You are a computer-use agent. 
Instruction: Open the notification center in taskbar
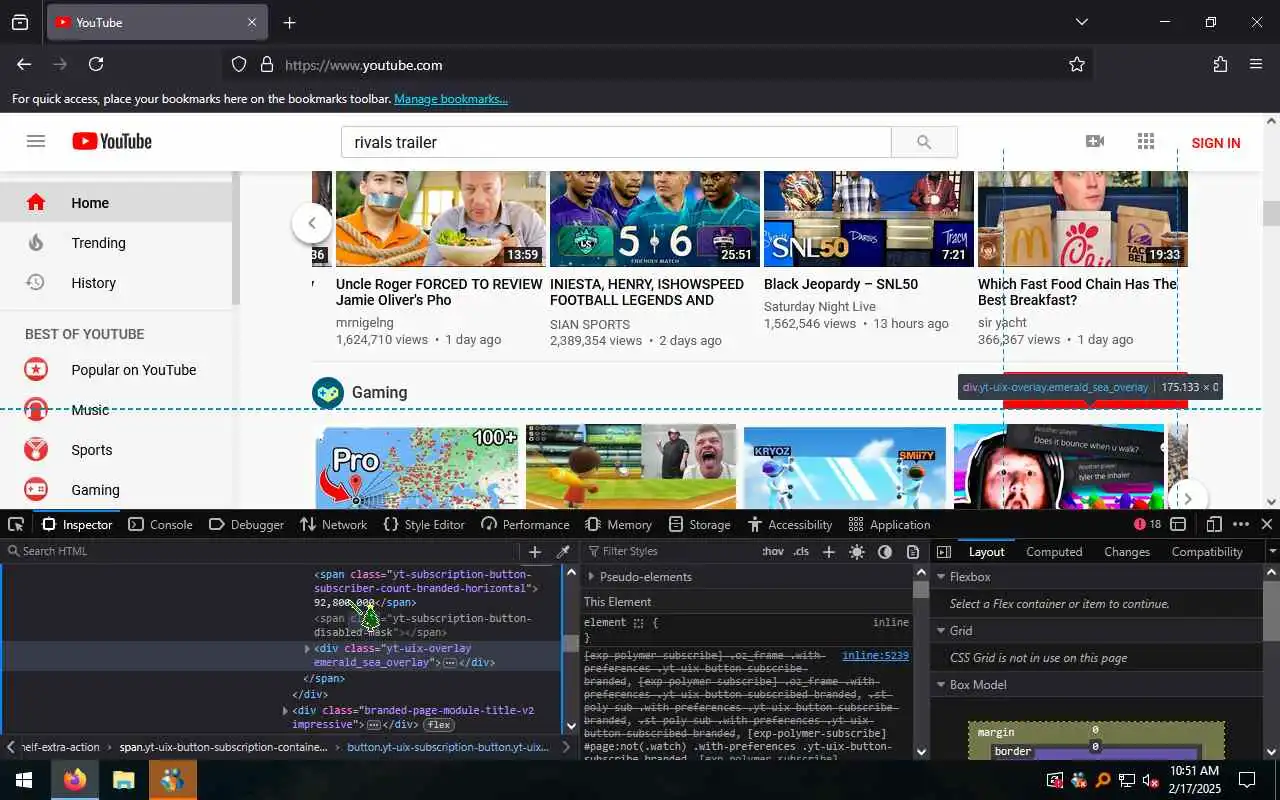click(x=1247, y=780)
